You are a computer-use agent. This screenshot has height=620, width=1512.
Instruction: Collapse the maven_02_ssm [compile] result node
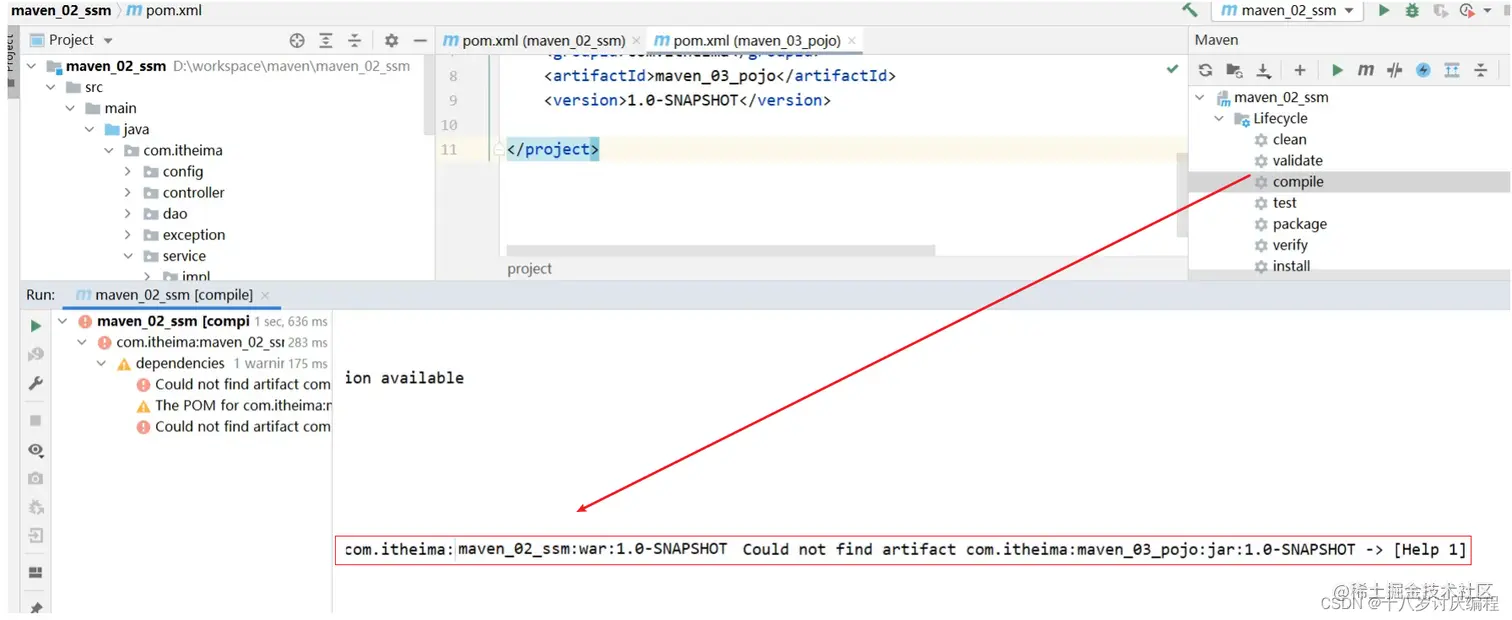(x=63, y=321)
